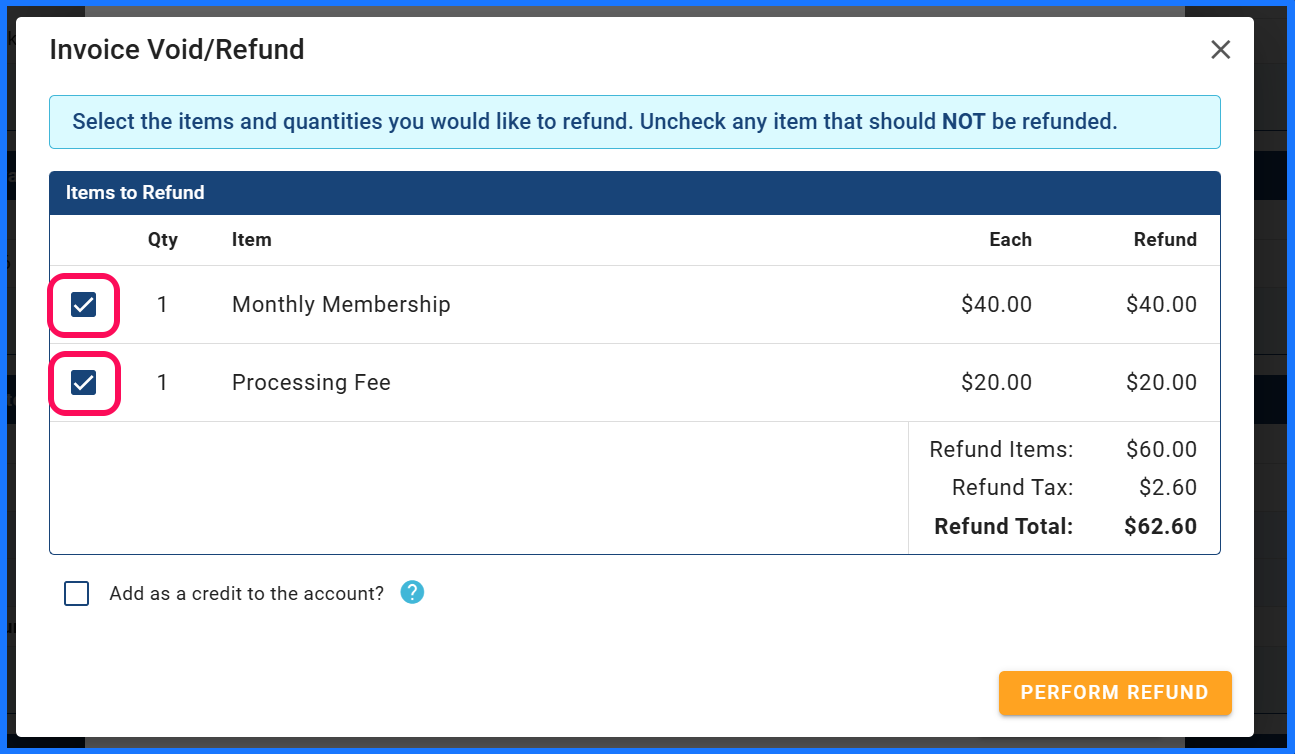The height and width of the screenshot is (754, 1295).
Task: Click the Items to Refund header bar
Action: 635,193
